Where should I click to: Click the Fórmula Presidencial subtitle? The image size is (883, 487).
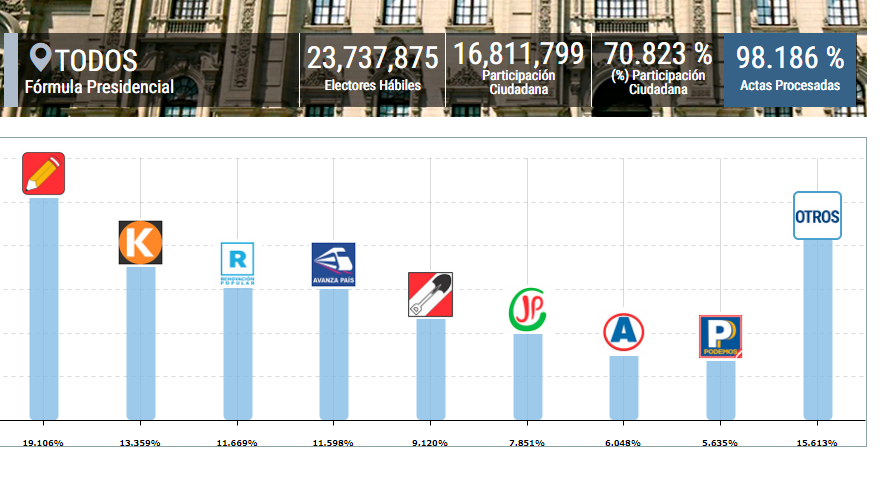click(99, 87)
